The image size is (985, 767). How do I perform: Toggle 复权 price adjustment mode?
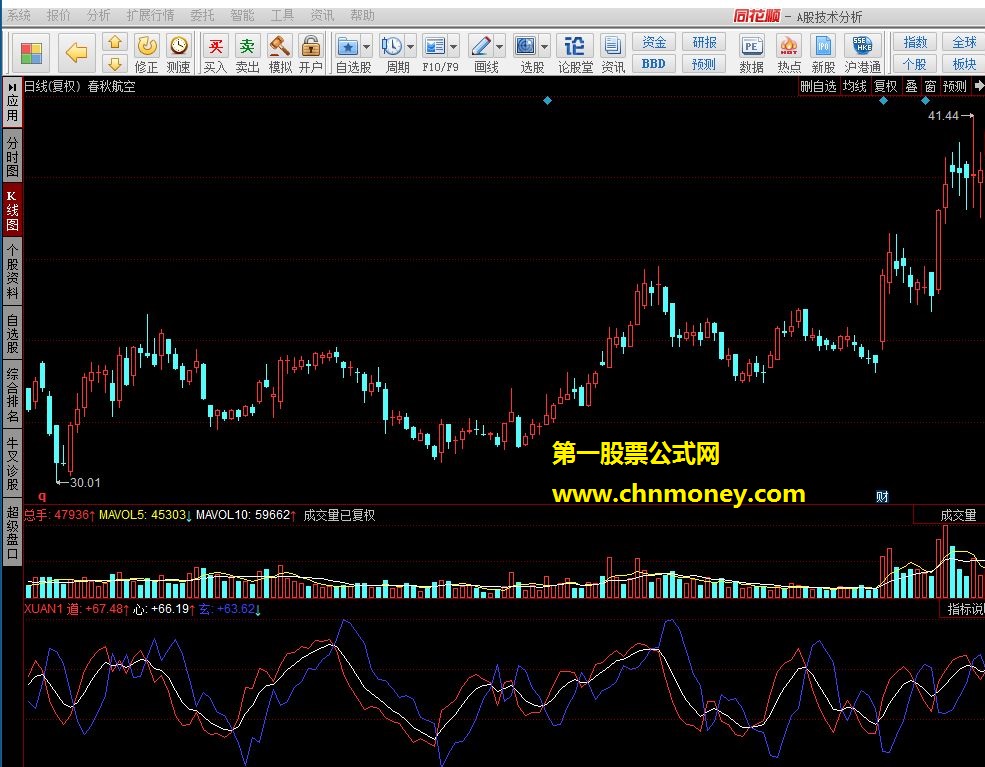click(x=885, y=86)
